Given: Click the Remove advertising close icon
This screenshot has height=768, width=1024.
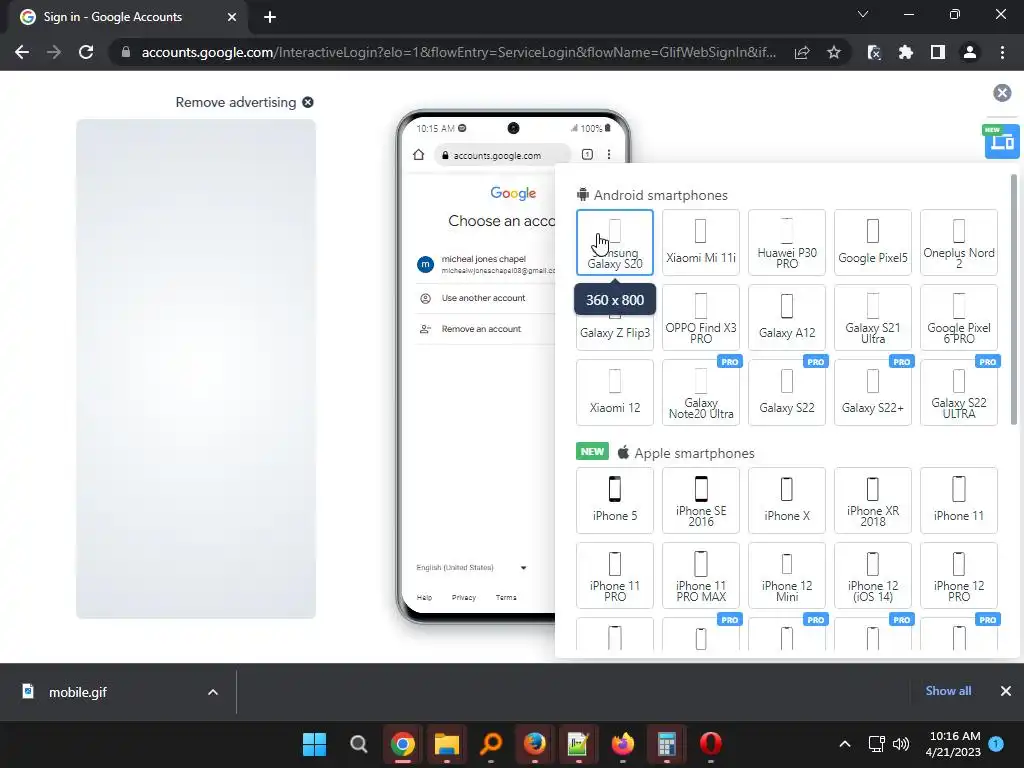Looking at the screenshot, I should click(308, 103).
